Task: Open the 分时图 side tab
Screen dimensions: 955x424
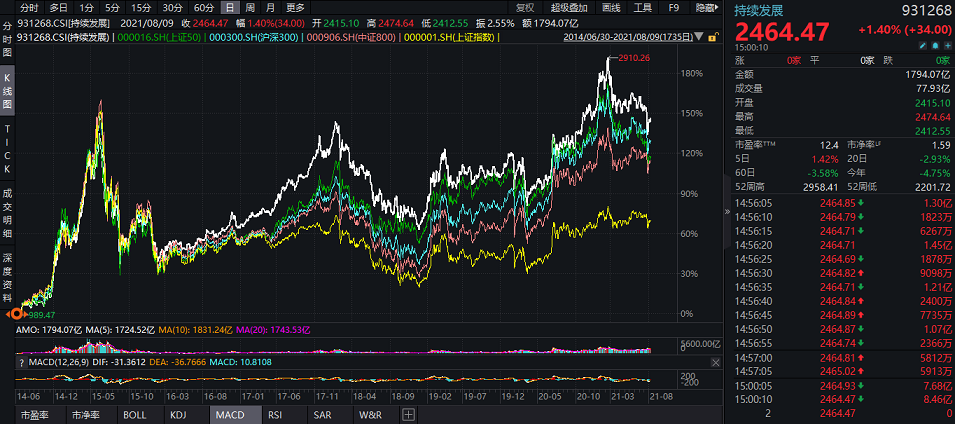Action: tap(7, 40)
